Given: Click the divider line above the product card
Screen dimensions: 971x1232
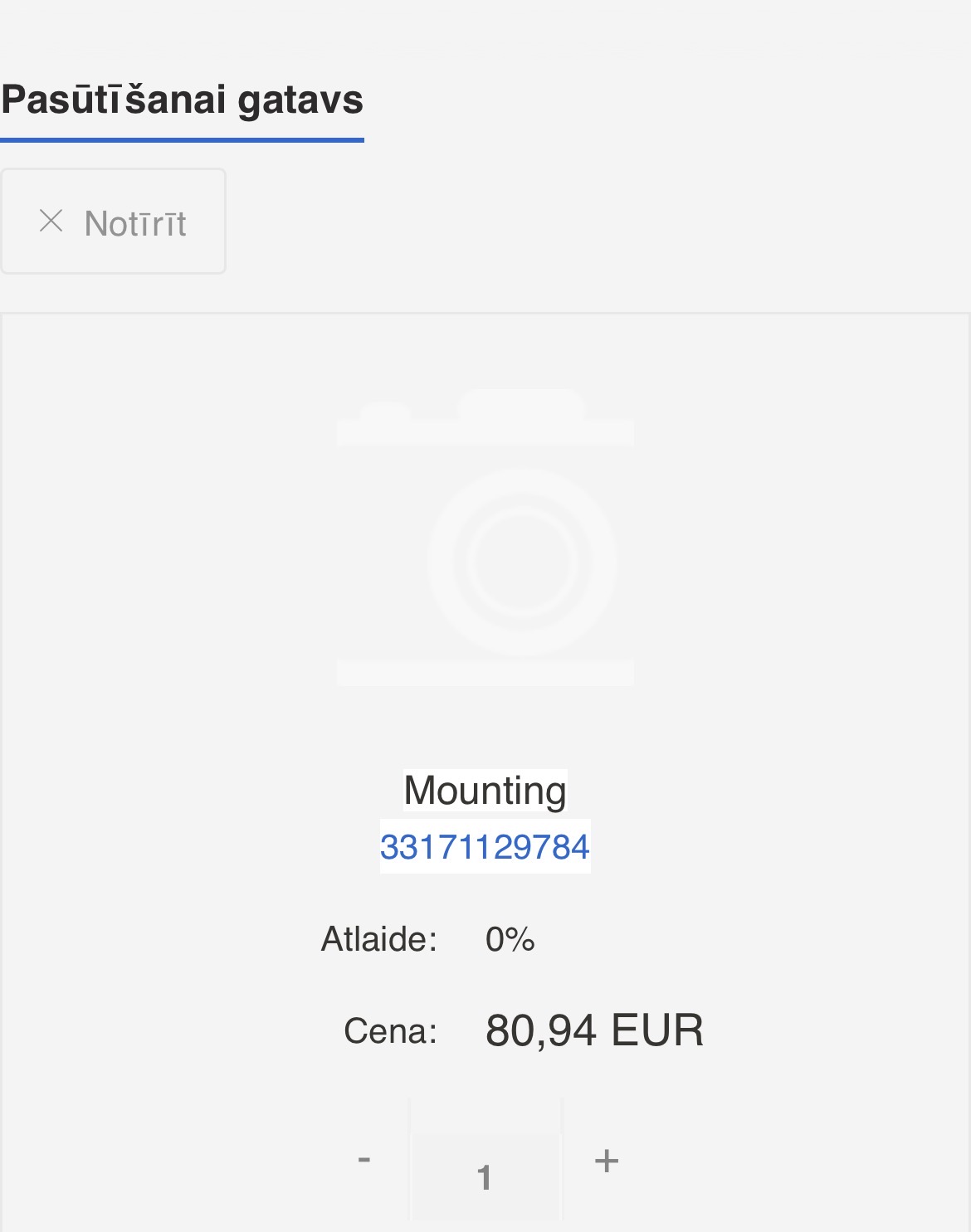Looking at the screenshot, I should (485, 314).
